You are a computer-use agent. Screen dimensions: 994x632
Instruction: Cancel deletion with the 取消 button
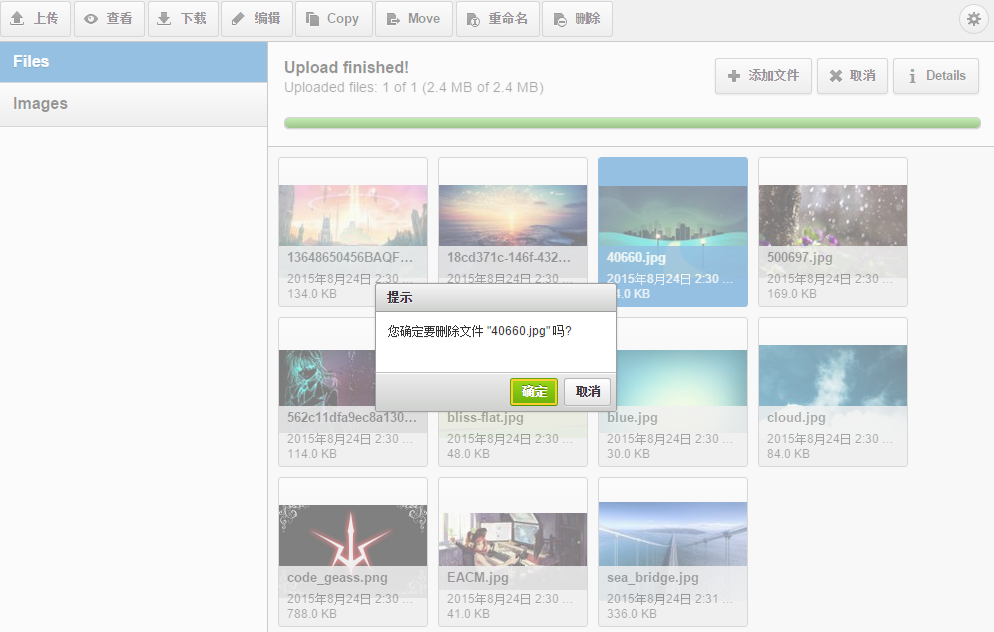click(587, 392)
